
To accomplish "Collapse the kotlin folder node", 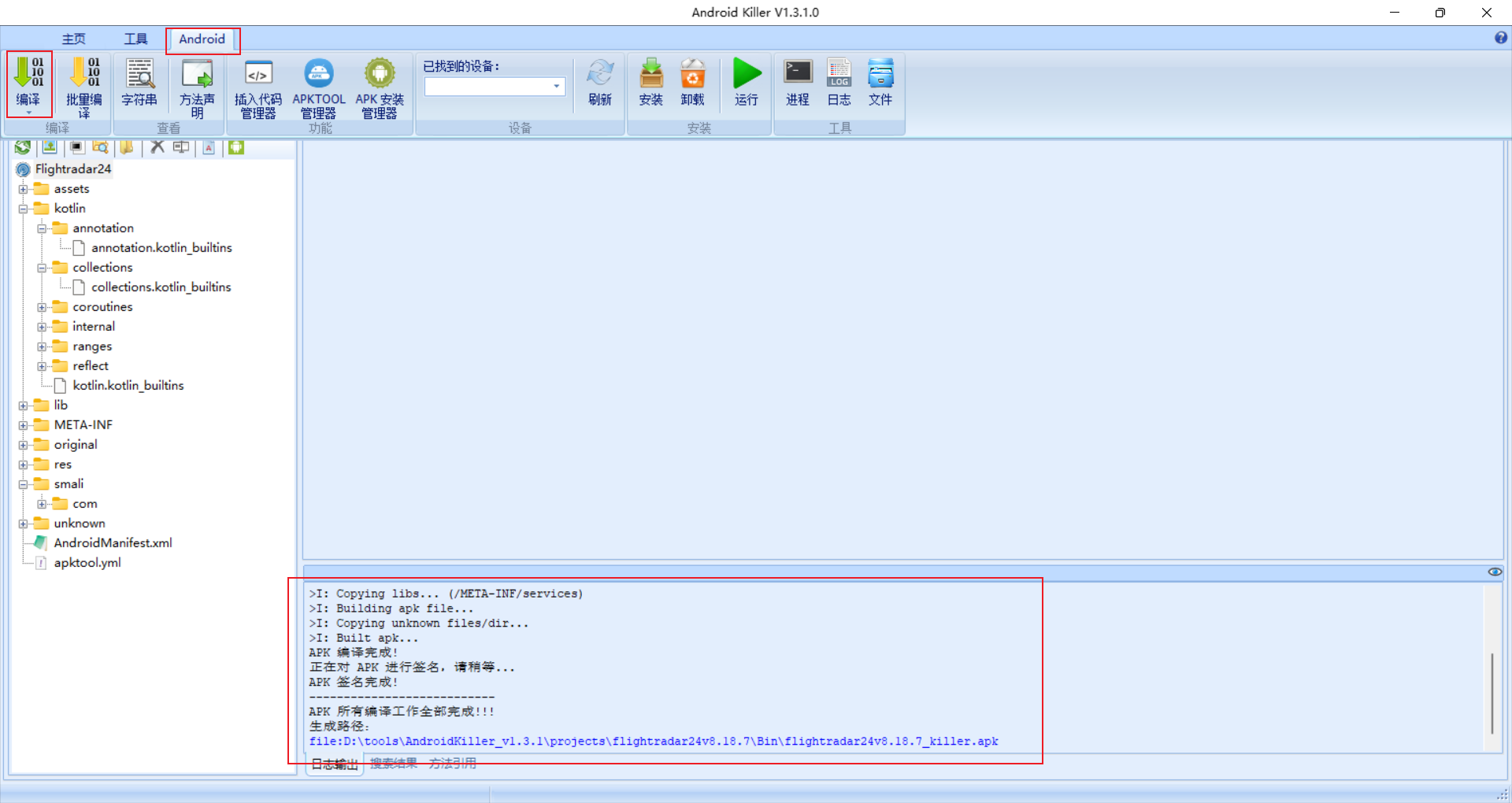I will pyautogui.click(x=24, y=208).
